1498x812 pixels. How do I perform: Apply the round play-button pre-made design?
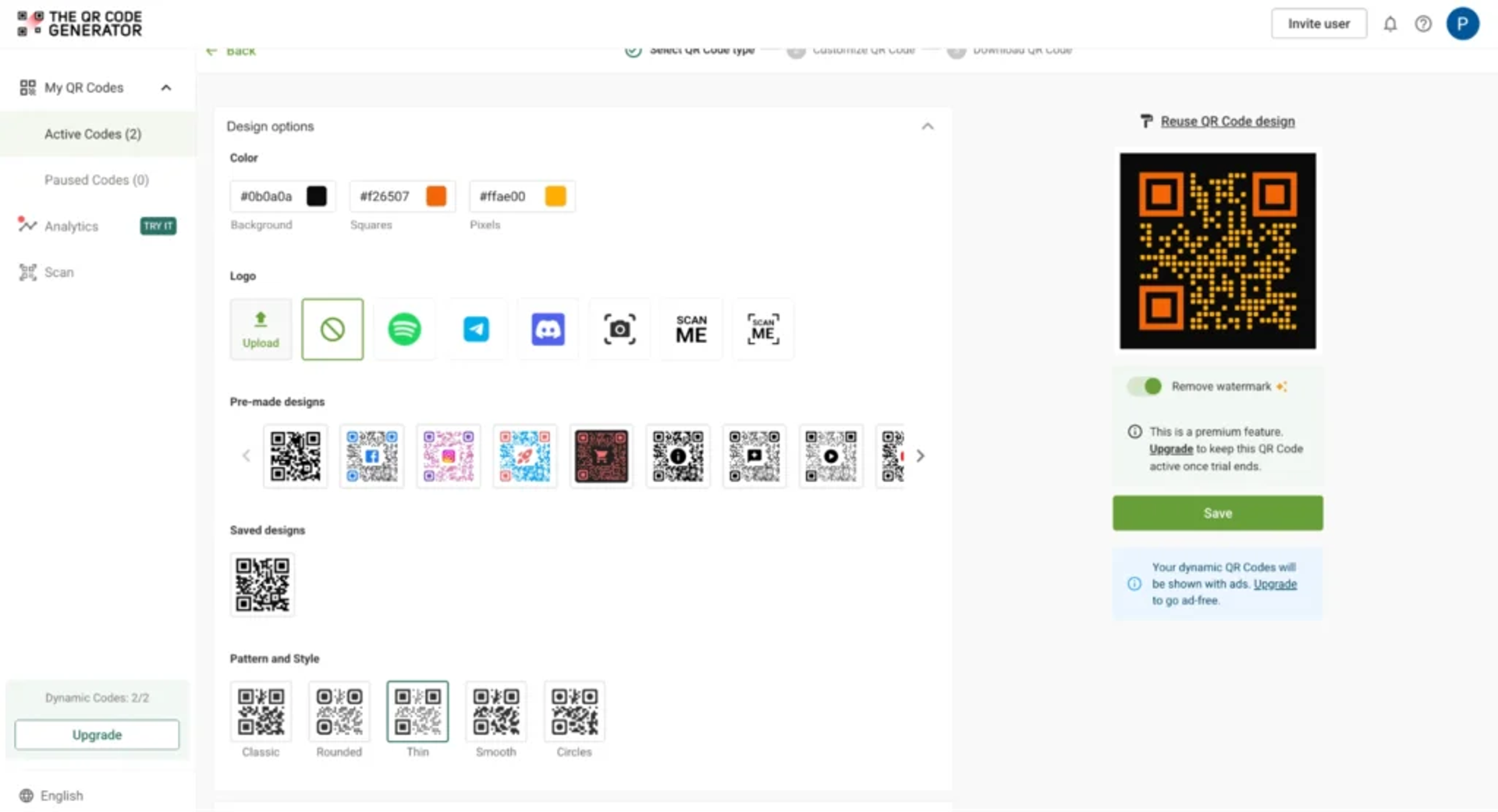830,456
